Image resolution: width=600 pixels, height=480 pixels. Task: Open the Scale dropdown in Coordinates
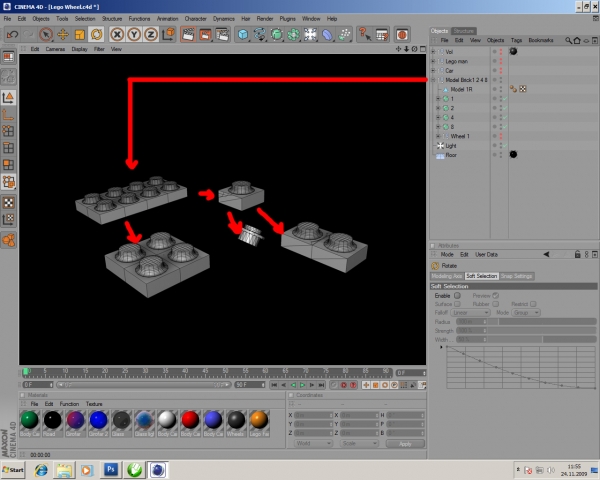click(359, 444)
